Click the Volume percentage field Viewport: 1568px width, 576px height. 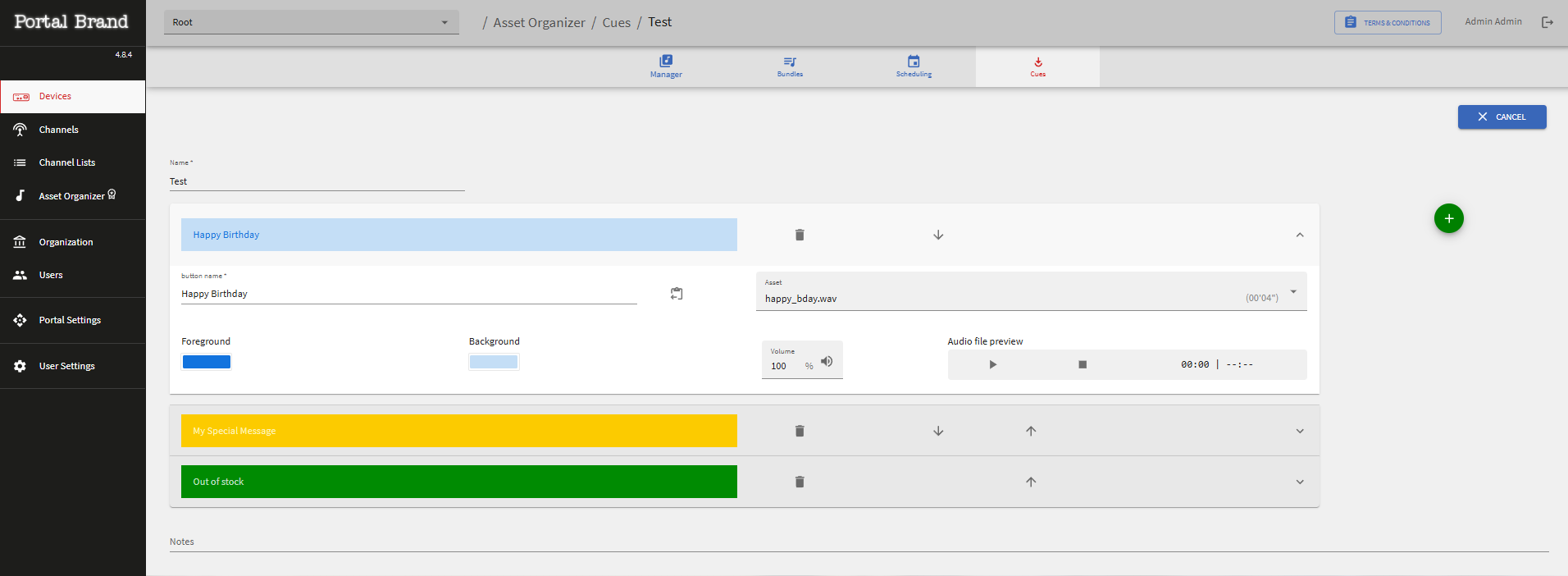(786, 366)
